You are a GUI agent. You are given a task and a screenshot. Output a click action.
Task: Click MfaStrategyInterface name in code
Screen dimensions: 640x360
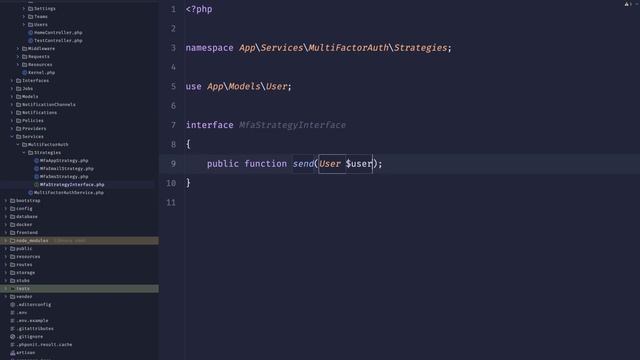tap(292, 125)
